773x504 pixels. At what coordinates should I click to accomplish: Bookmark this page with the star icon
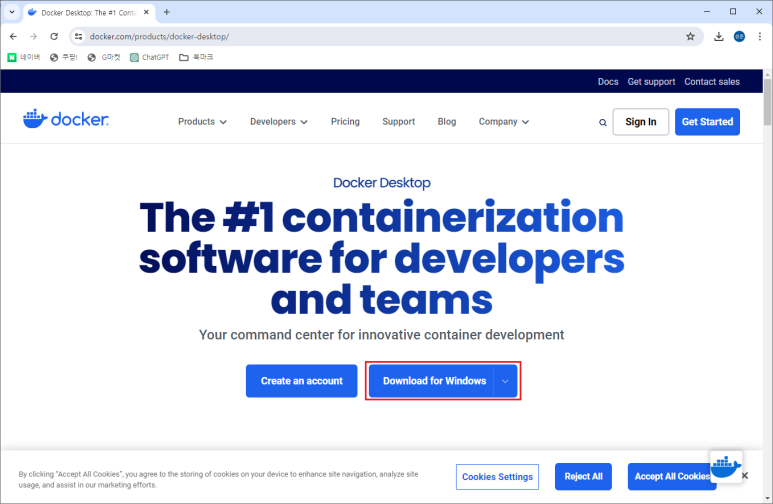[x=690, y=36]
